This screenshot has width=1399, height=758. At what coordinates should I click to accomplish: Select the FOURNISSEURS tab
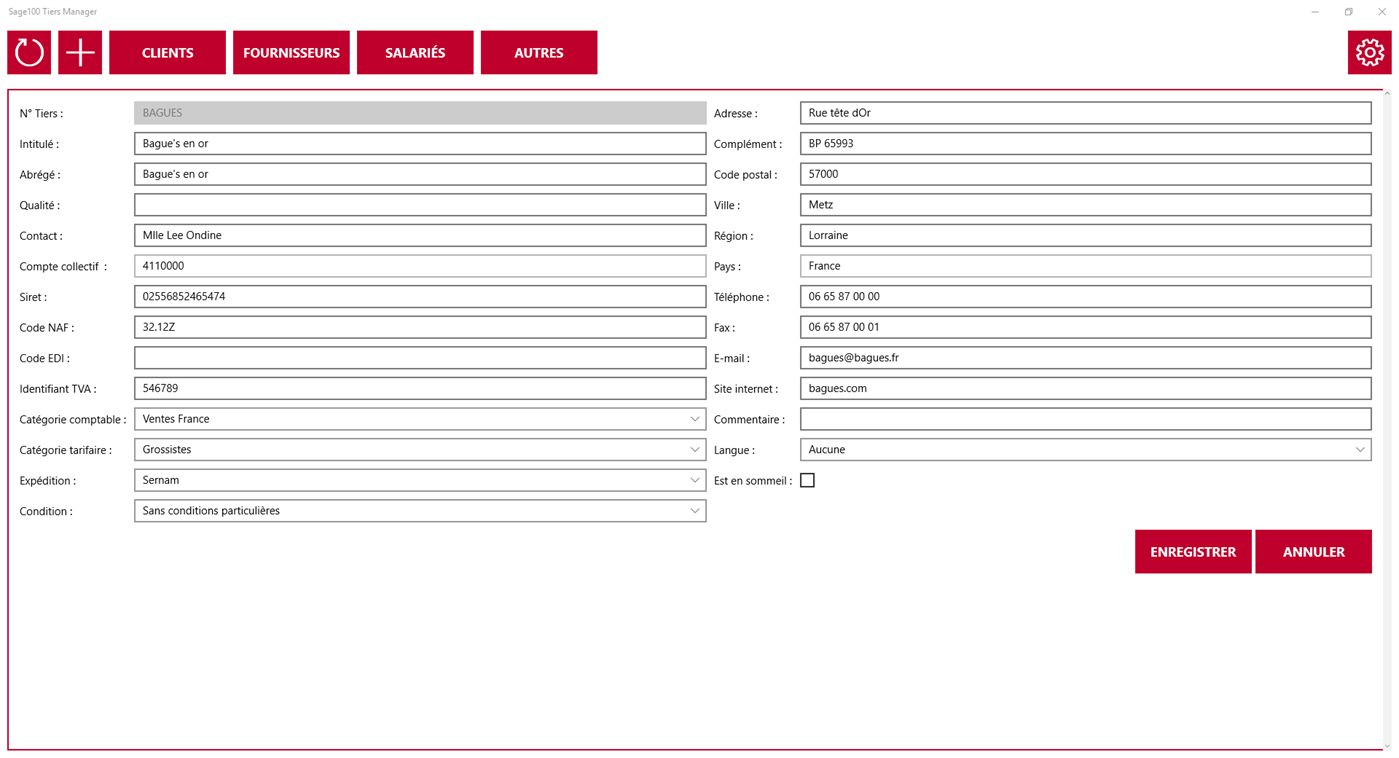click(x=291, y=52)
